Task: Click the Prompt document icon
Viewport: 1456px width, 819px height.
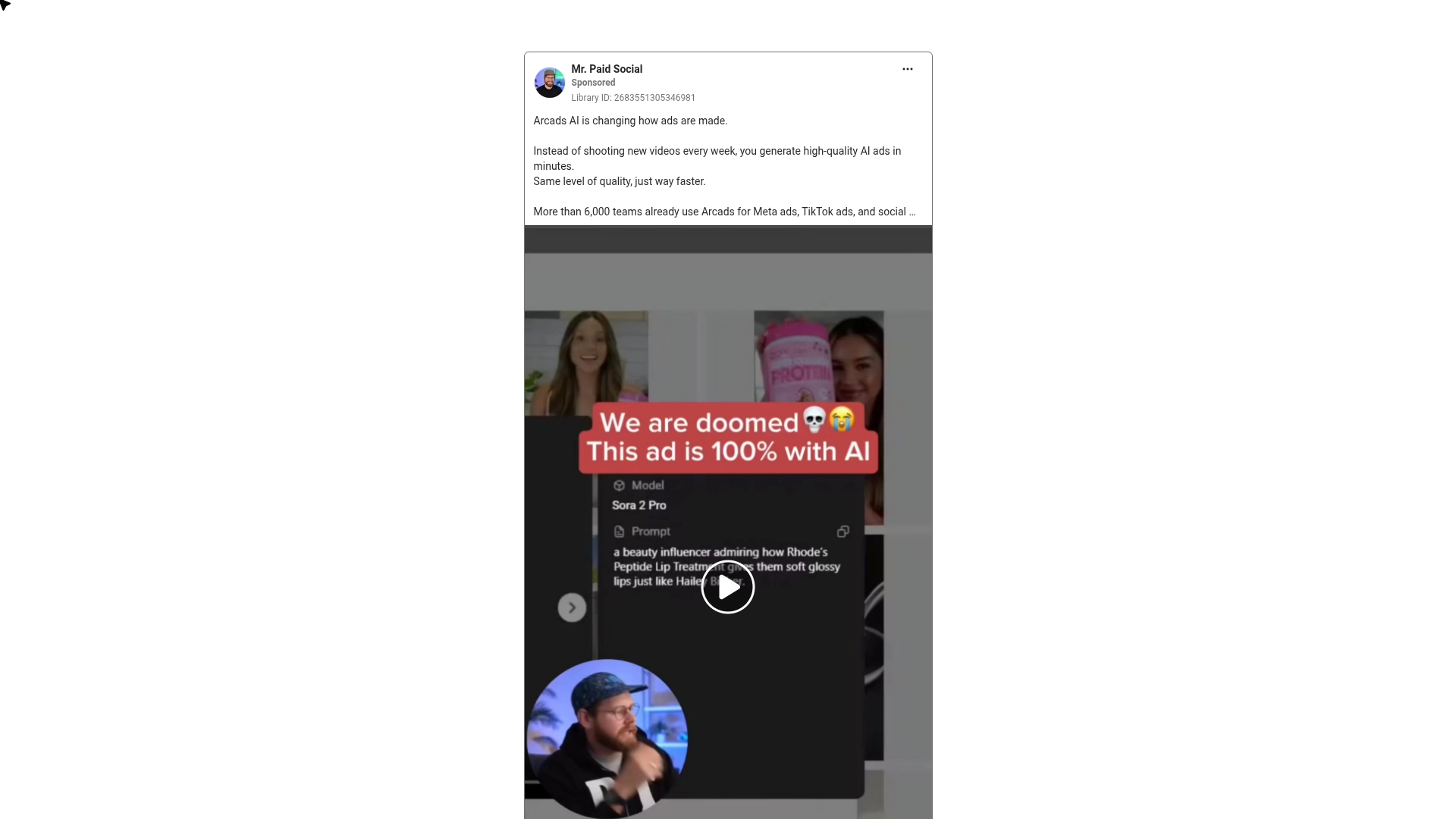Action: click(x=619, y=532)
